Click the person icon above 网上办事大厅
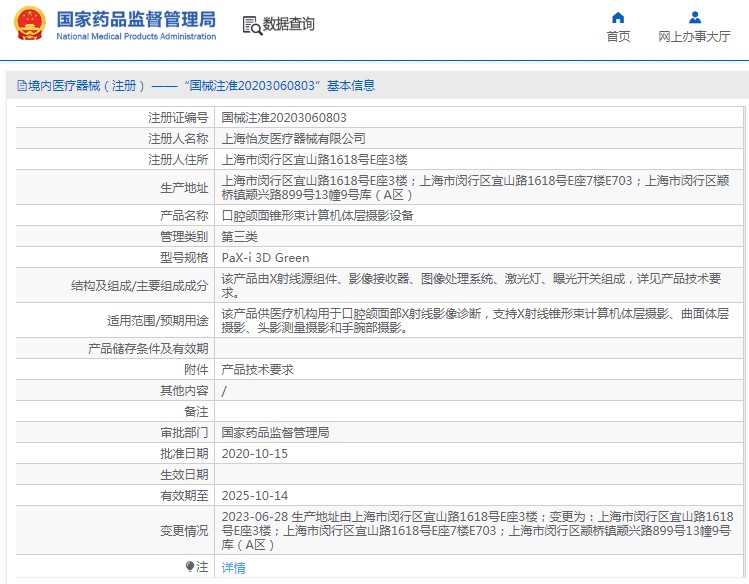The width and height of the screenshot is (749, 584). (x=694, y=17)
